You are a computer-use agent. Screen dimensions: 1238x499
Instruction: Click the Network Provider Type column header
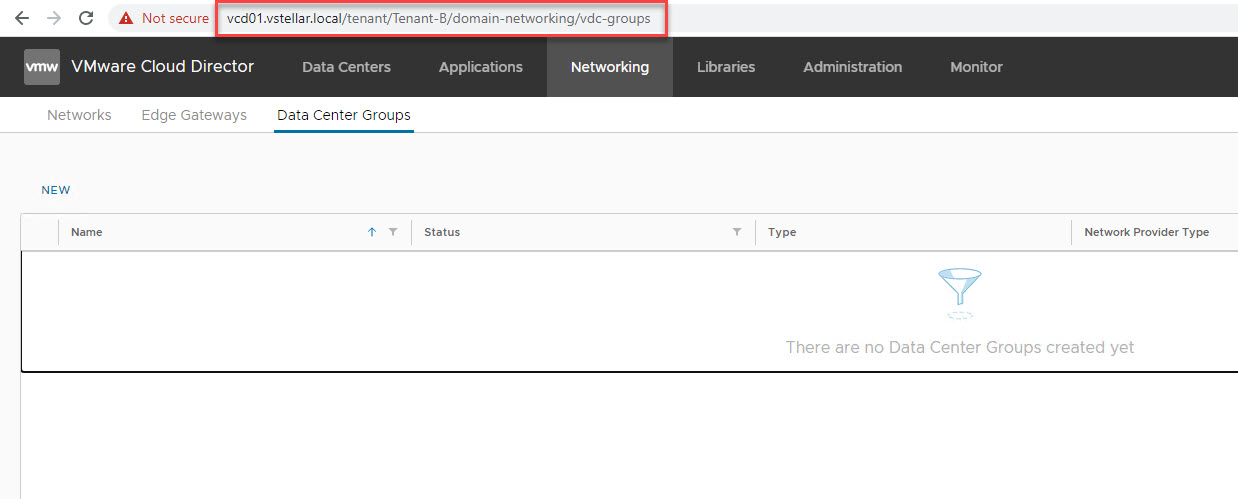tap(1146, 232)
